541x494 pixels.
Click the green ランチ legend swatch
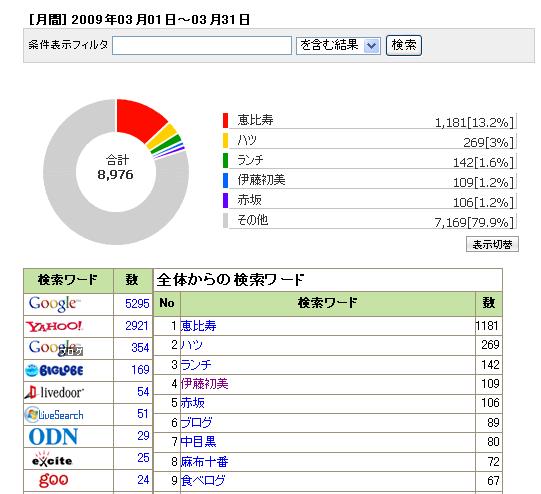tap(225, 160)
